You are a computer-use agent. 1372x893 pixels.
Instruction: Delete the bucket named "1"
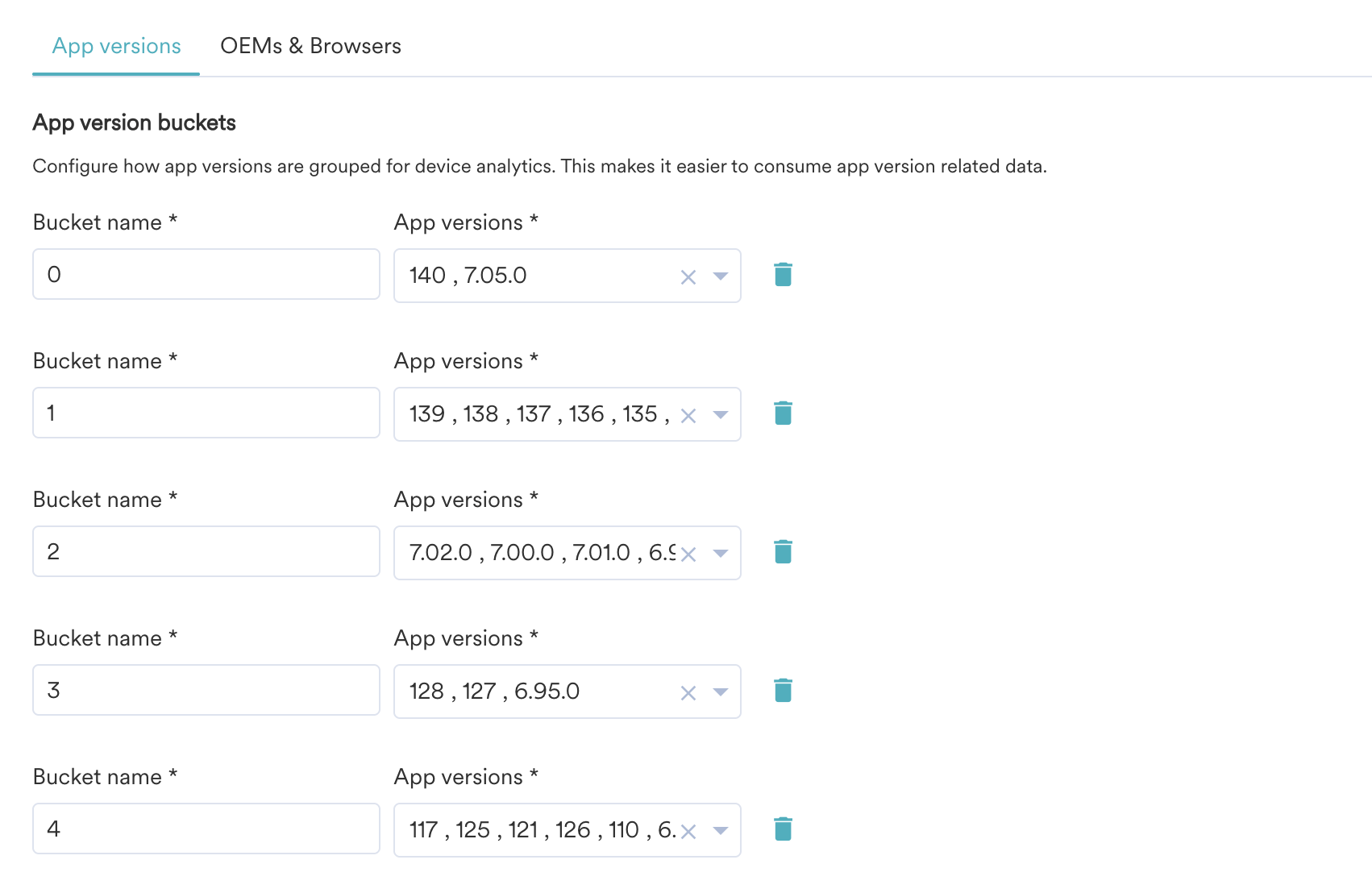pyautogui.click(x=783, y=413)
